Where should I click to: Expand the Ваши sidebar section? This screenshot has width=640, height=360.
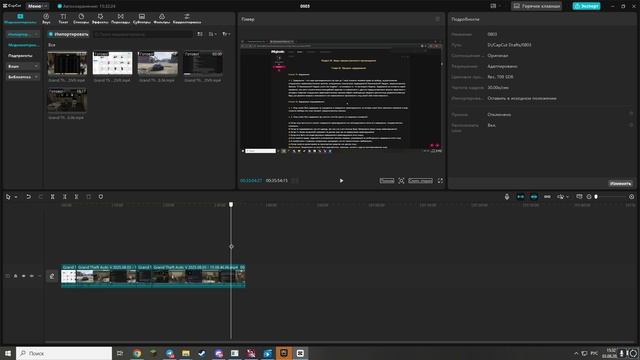[x=22, y=66]
